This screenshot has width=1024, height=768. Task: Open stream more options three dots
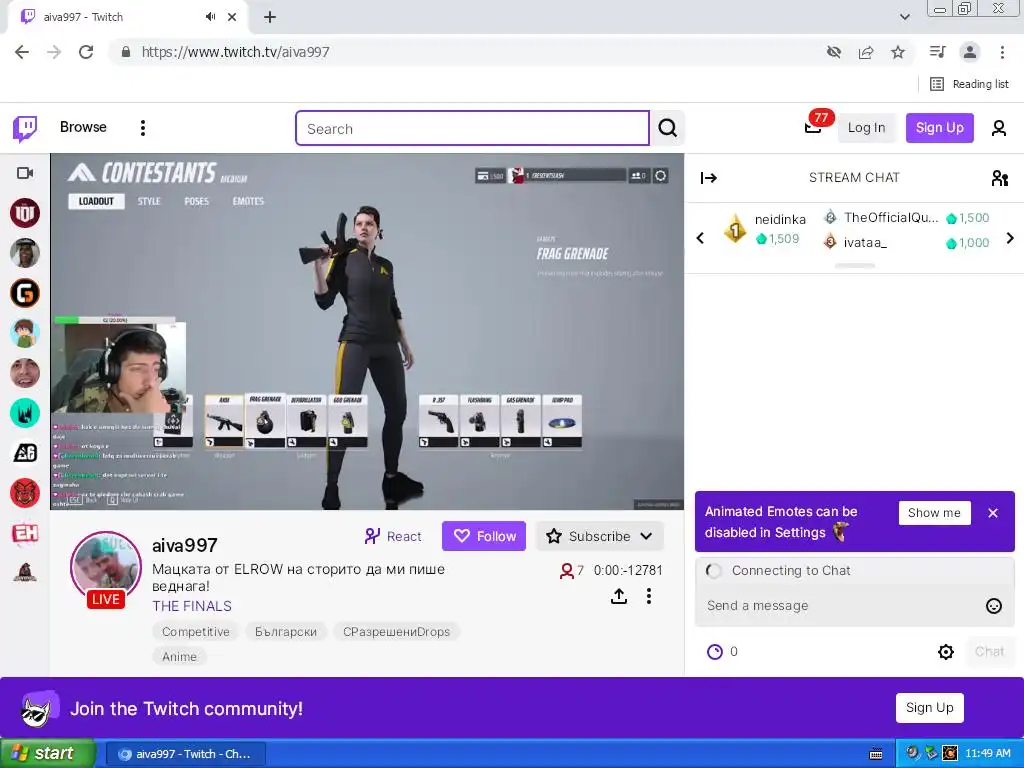click(x=648, y=596)
